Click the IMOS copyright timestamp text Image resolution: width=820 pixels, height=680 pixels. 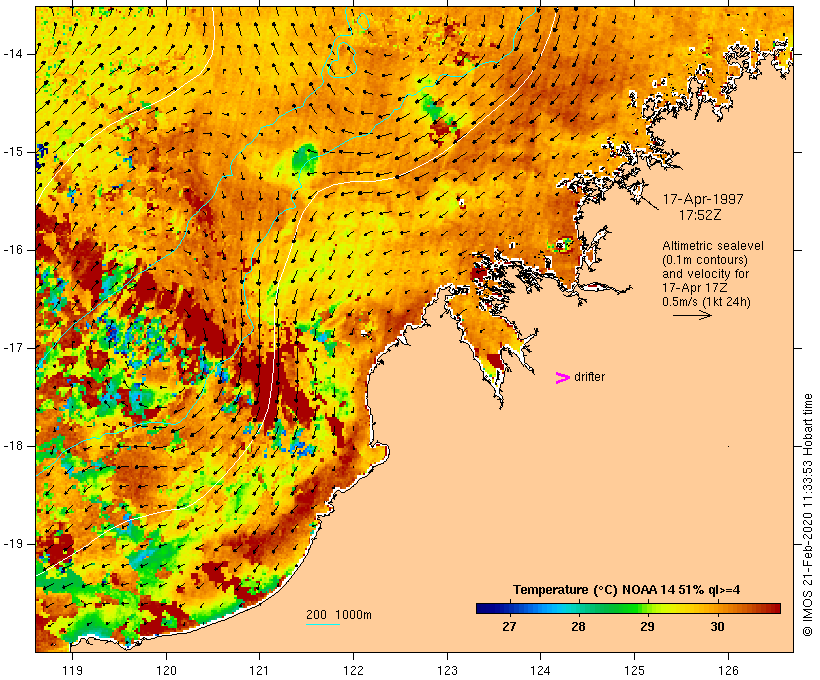tap(807, 515)
